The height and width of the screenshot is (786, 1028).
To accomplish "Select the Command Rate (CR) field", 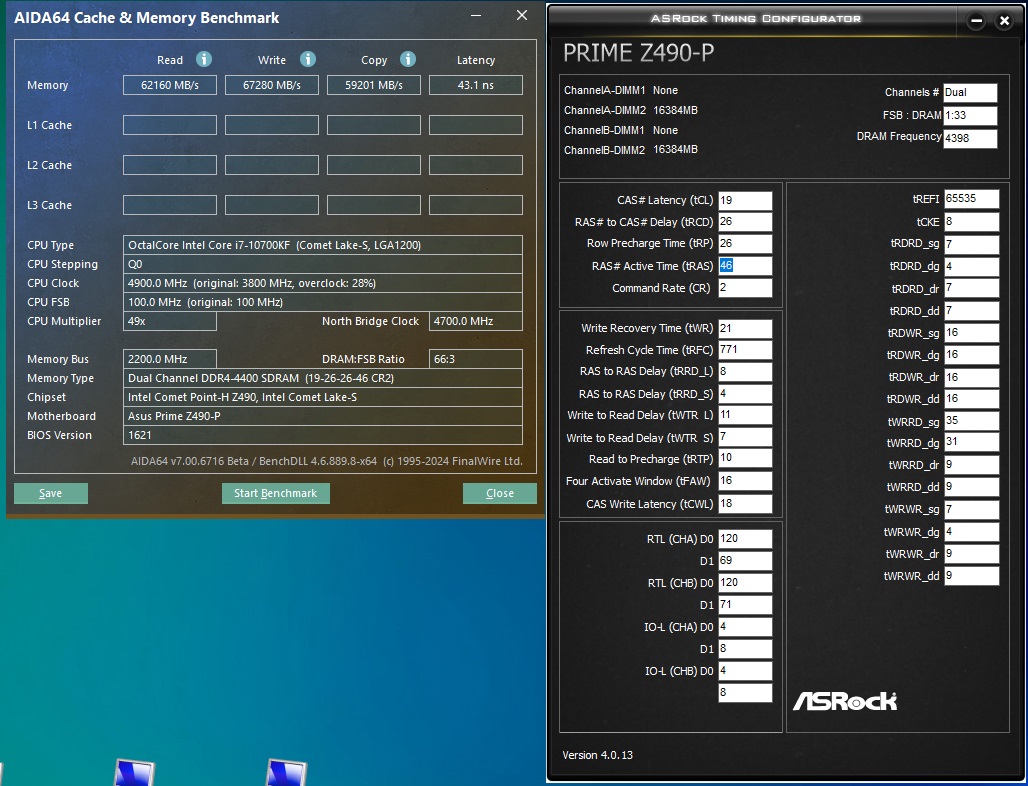I will point(745,288).
